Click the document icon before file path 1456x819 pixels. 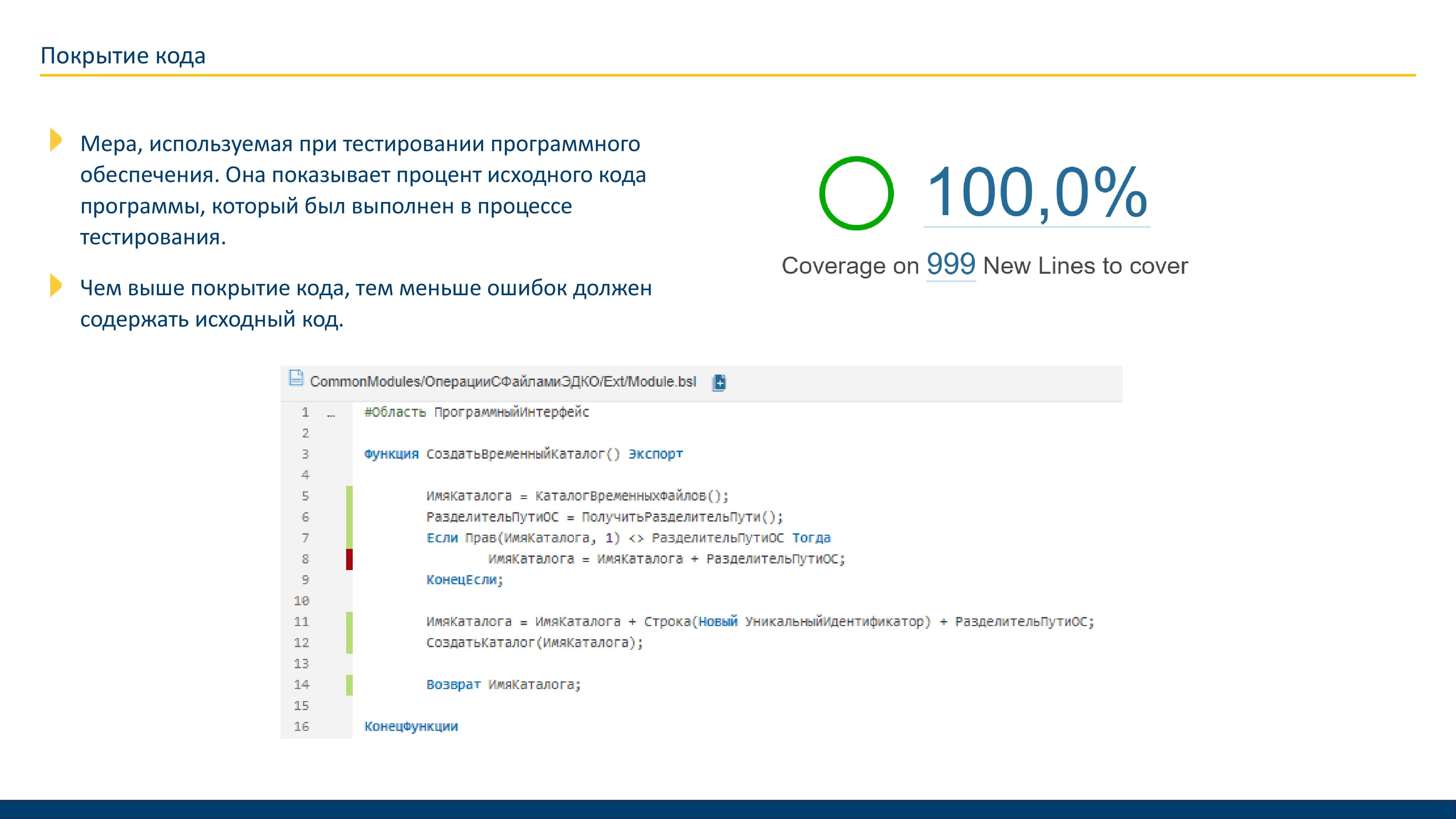point(296,378)
